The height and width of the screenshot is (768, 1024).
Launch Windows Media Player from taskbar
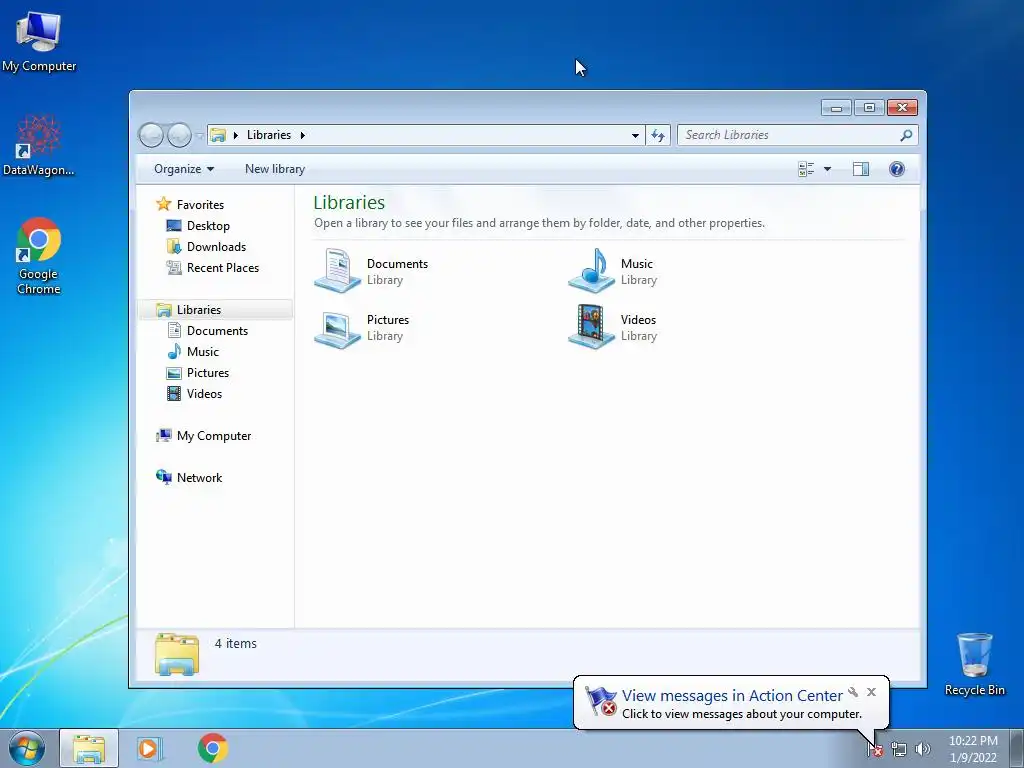tap(150, 748)
